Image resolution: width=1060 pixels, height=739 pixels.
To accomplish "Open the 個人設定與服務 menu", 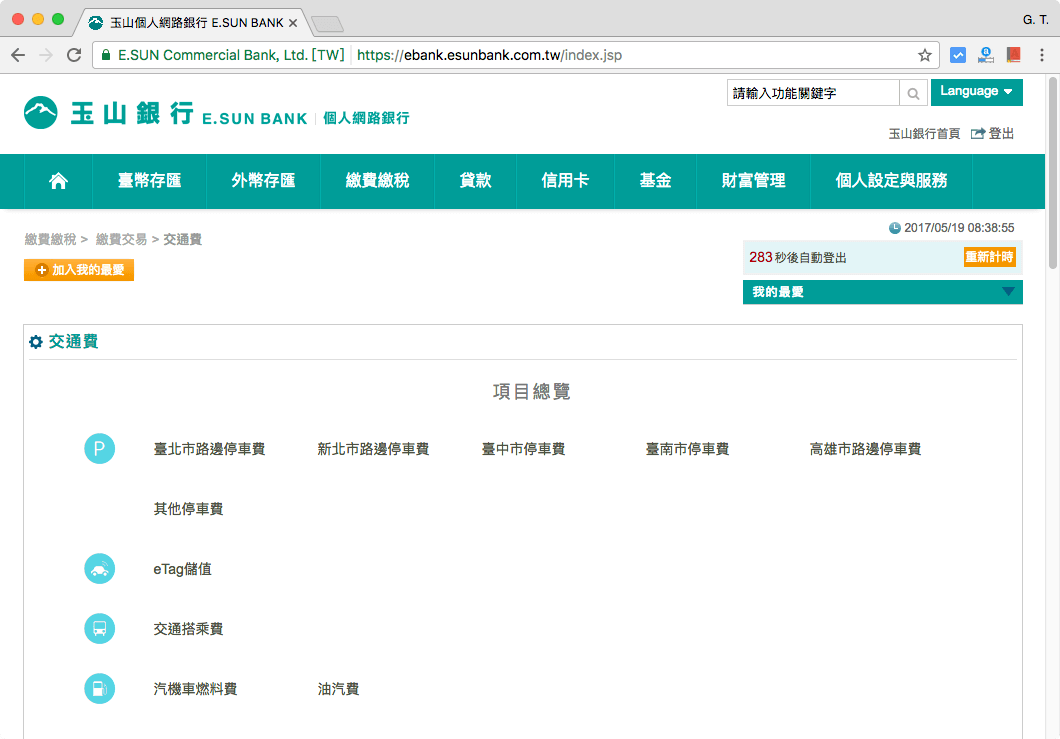I will point(891,181).
